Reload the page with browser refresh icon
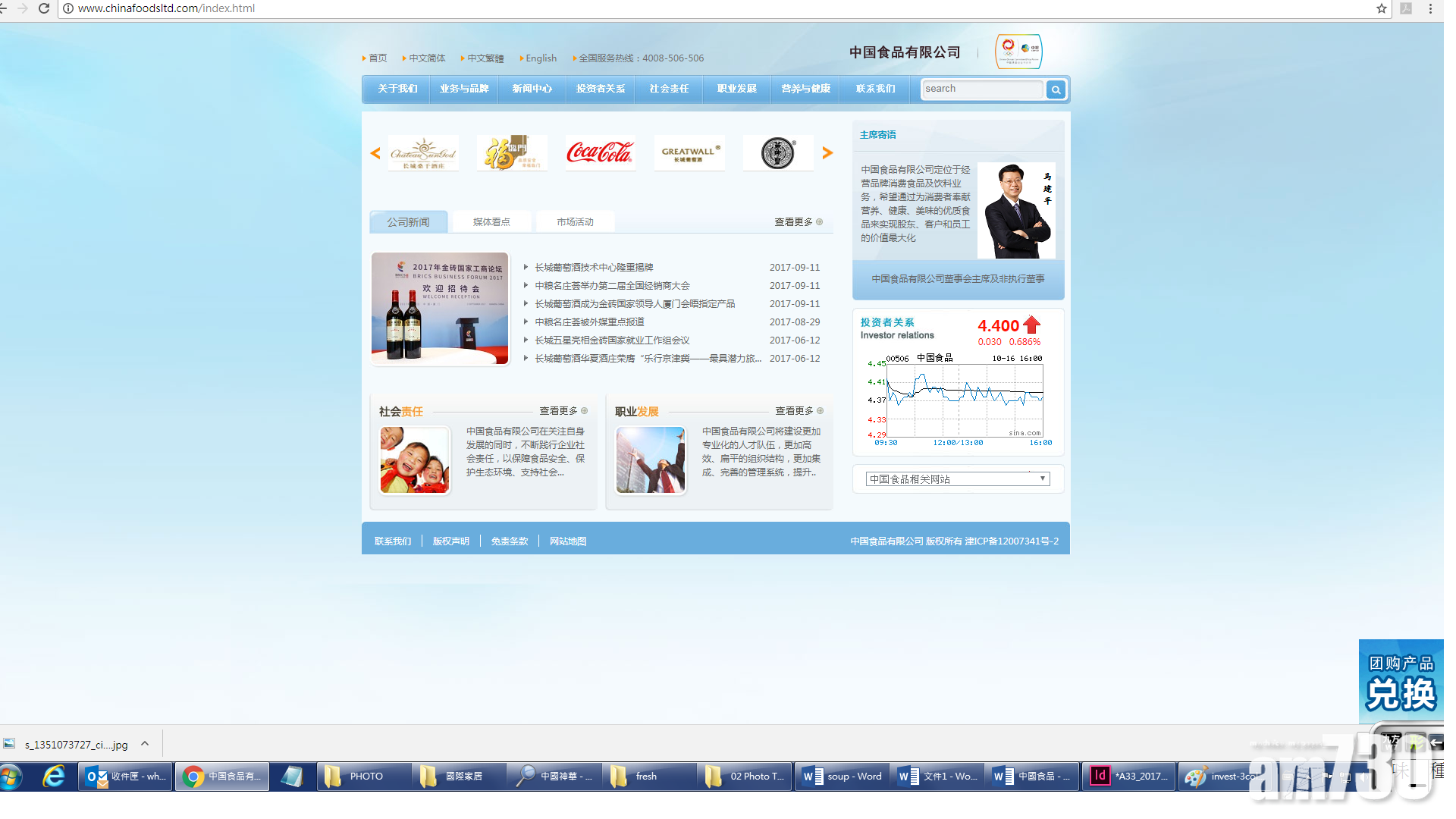The image size is (1456, 819). point(44,8)
